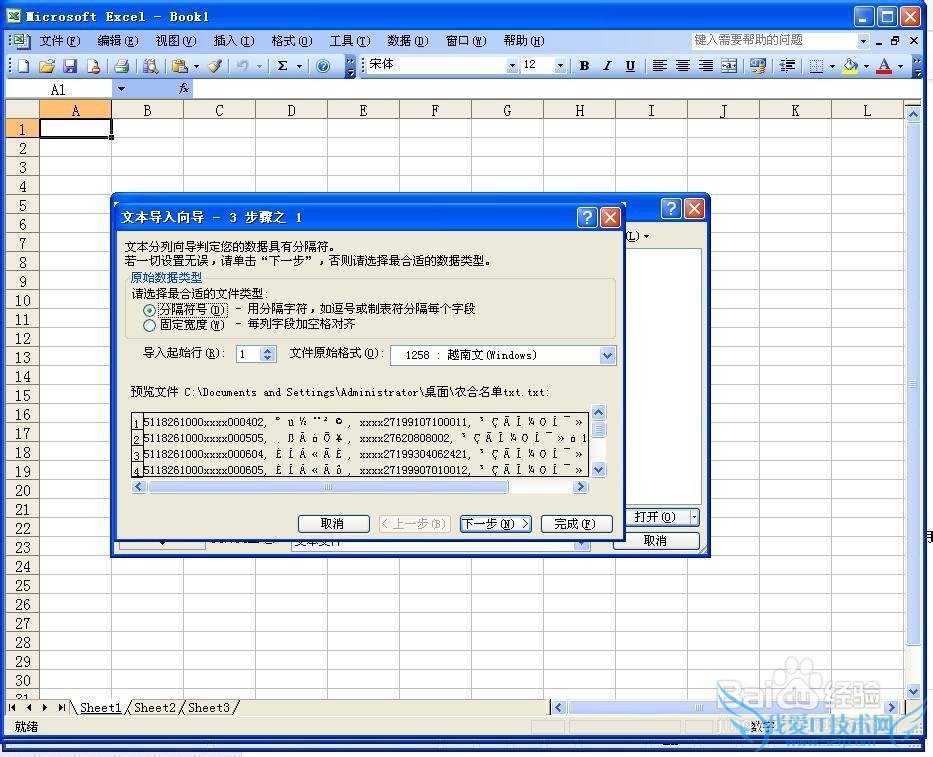Click the 下一步 (Next) button
This screenshot has width=933, height=757.
click(495, 524)
